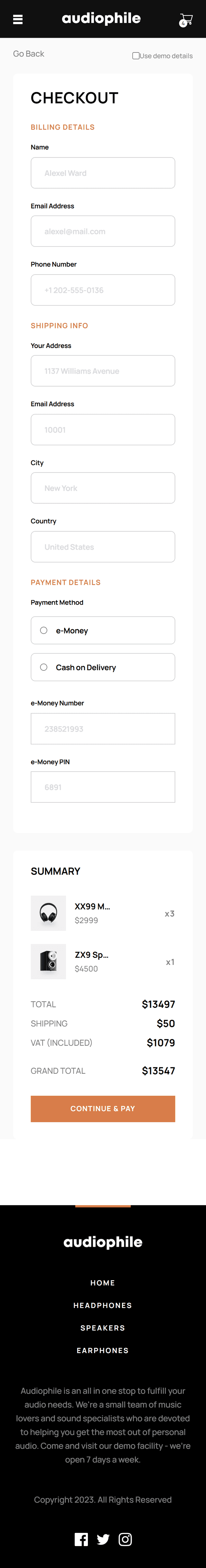Open Speakers in footer navigation

[103, 1328]
